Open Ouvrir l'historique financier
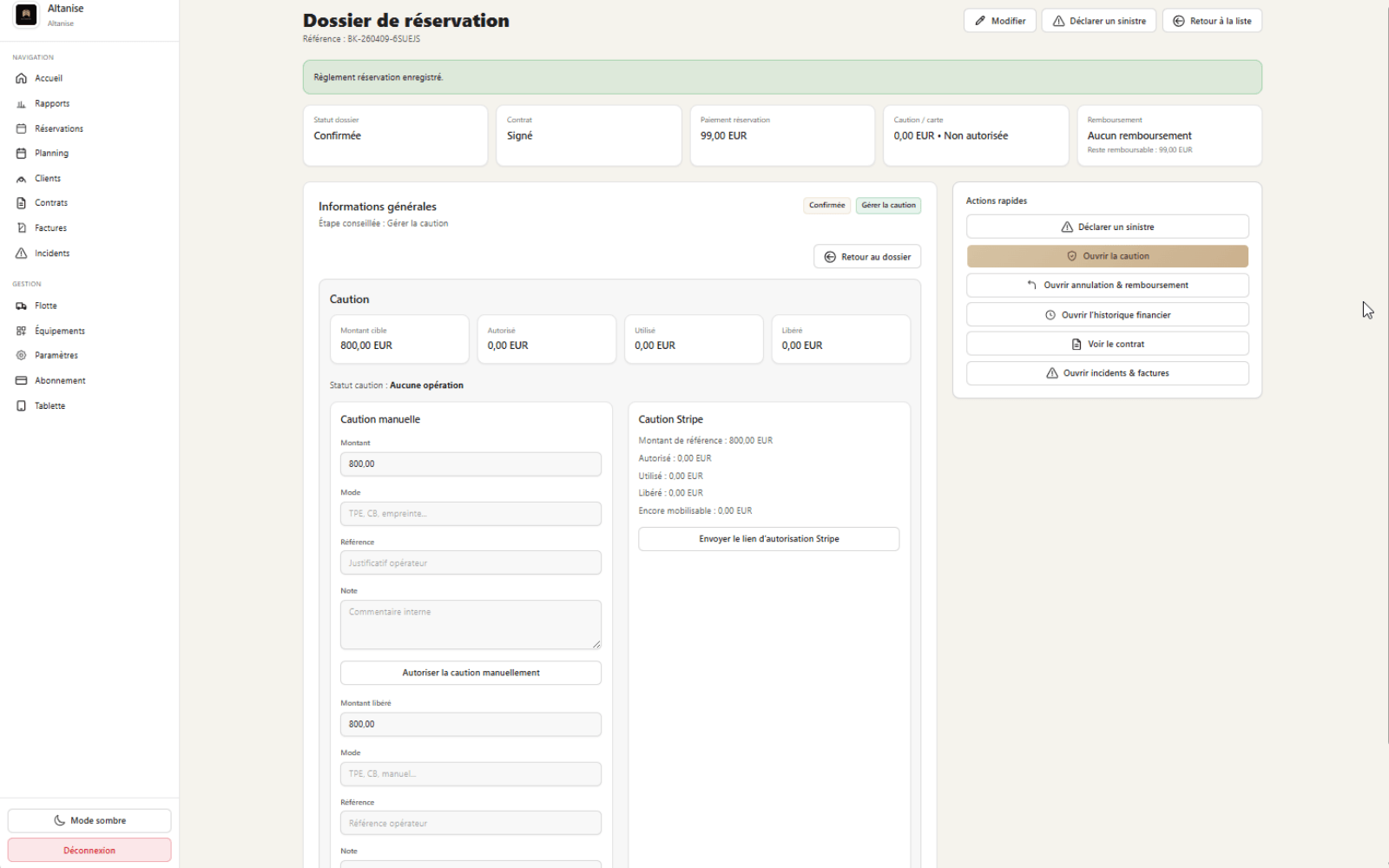 1107,315
